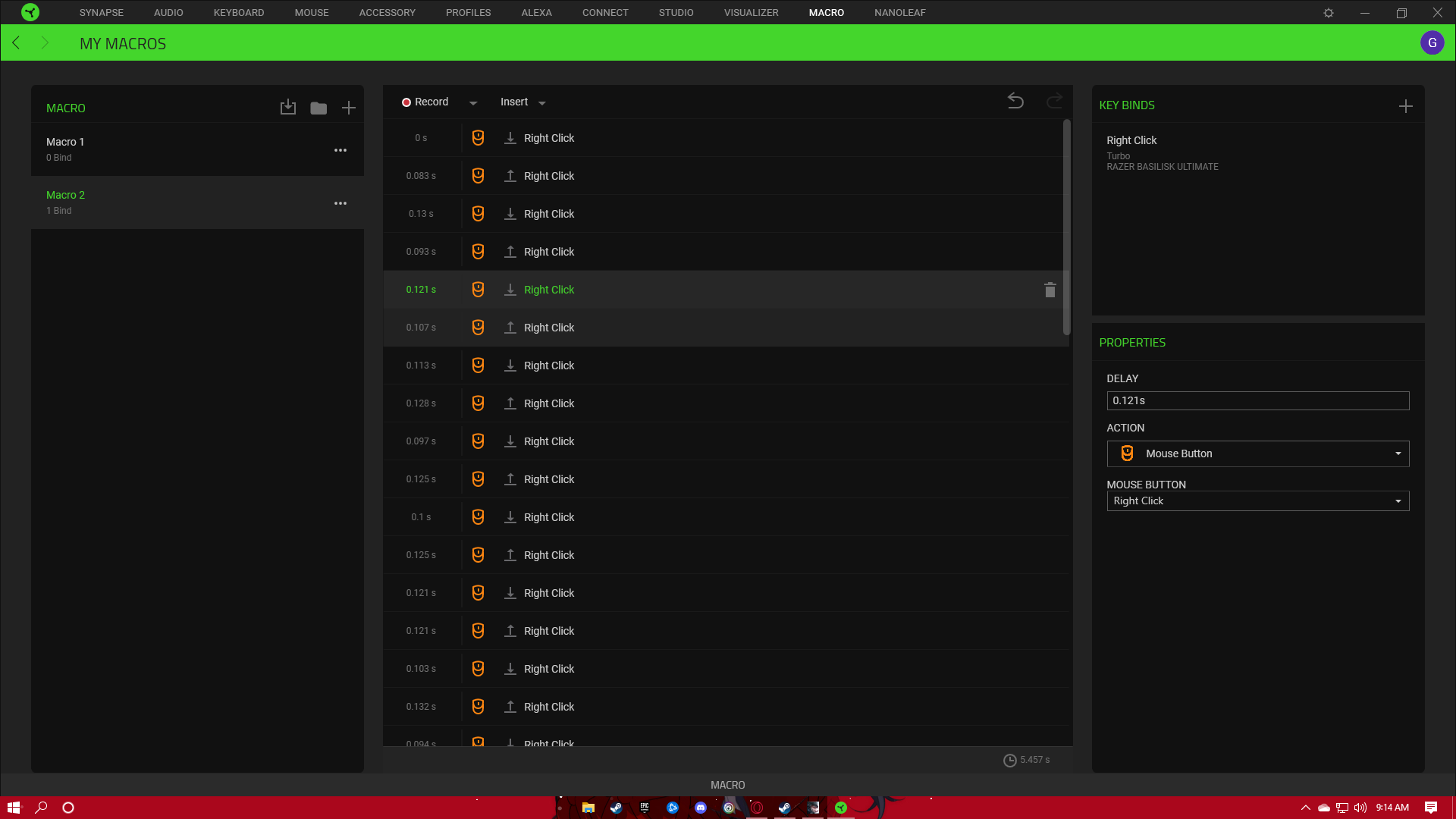The width and height of the screenshot is (1456, 819).
Task: Open Macro 1 options ellipsis menu
Action: 340,150
